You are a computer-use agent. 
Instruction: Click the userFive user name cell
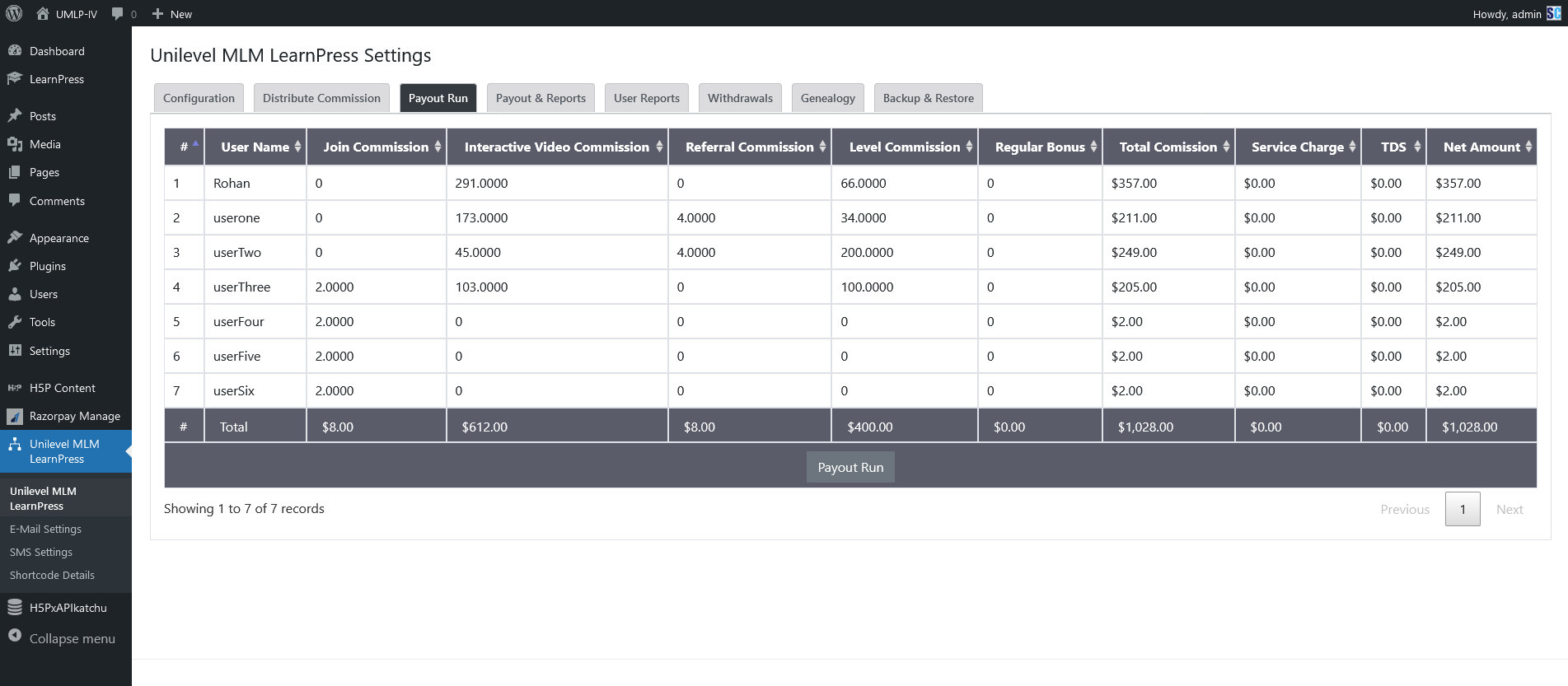(x=255, y=356)
